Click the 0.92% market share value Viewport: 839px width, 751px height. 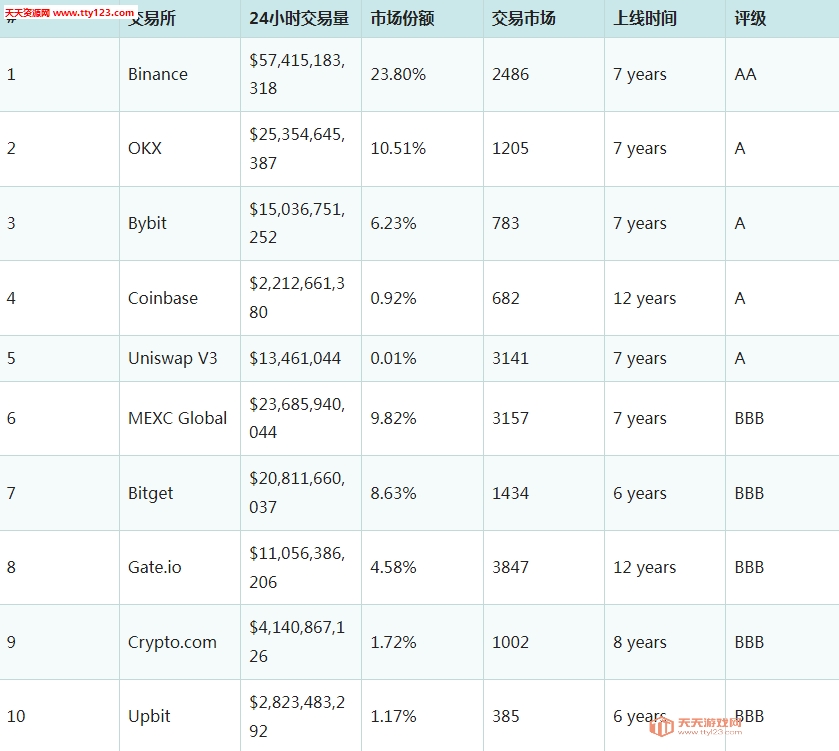pos(393,298)
